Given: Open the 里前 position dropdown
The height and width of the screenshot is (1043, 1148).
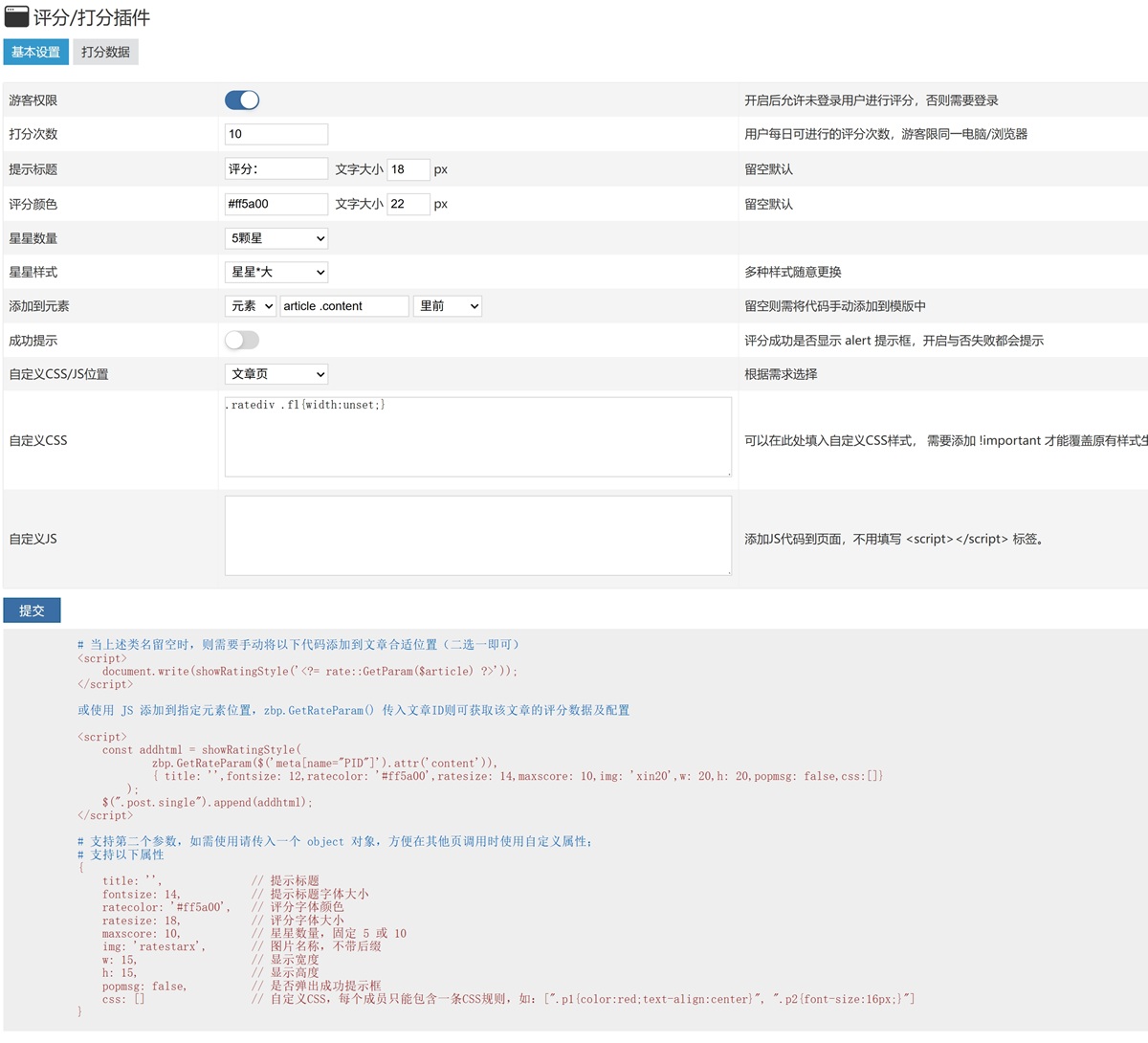Looking at the screenshot, I should (448, 306).
